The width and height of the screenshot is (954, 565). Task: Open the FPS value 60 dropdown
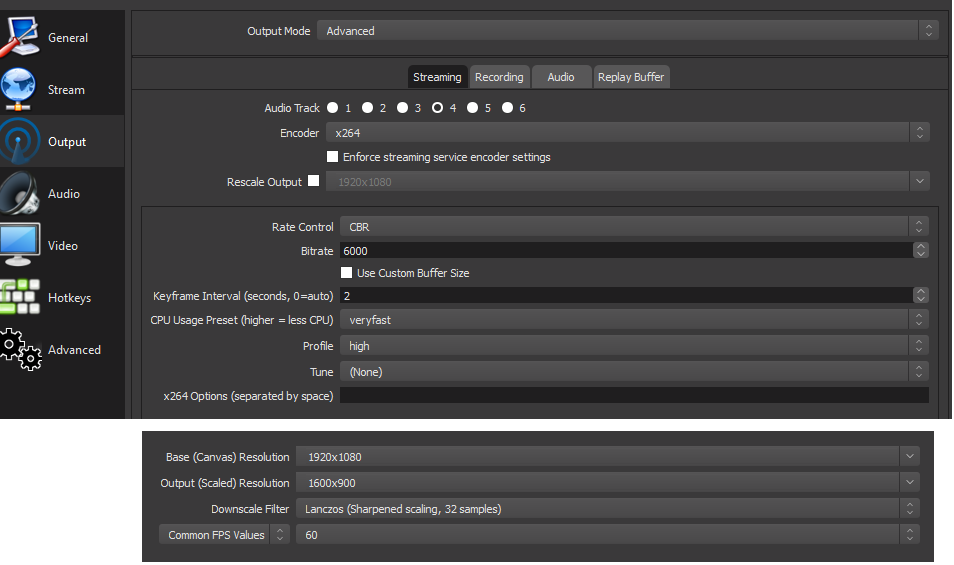click(x=607, y=535)
